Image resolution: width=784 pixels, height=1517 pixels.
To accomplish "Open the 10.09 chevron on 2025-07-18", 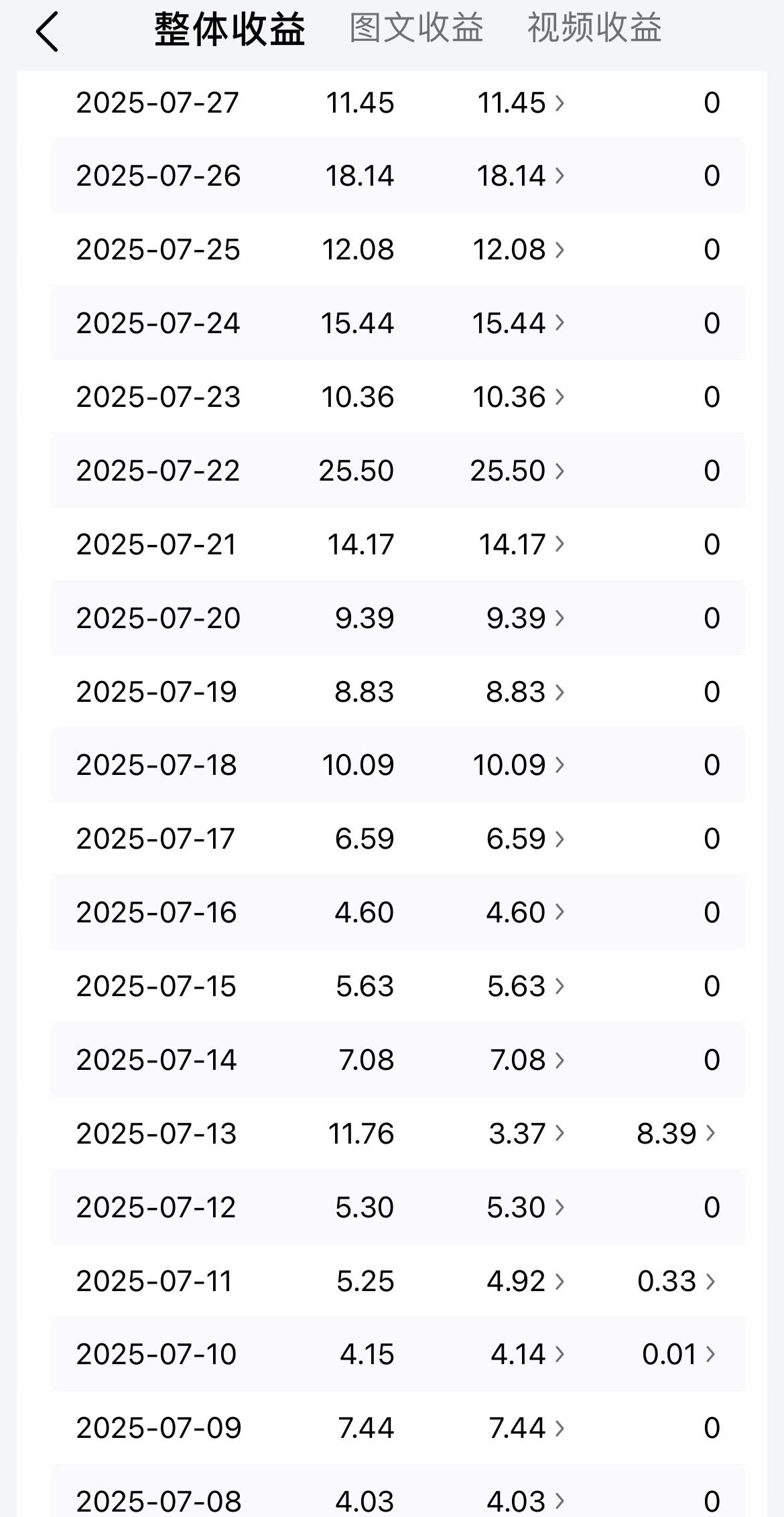I will pyautogui.click(x=560, y=764).
